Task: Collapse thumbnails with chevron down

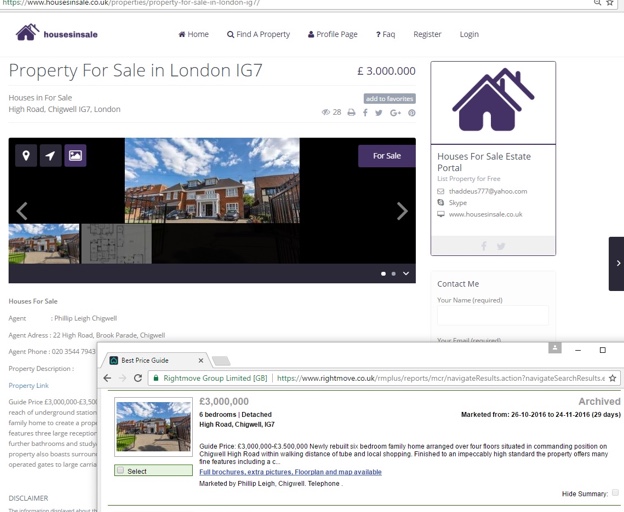Action: [x=406, y=273]
